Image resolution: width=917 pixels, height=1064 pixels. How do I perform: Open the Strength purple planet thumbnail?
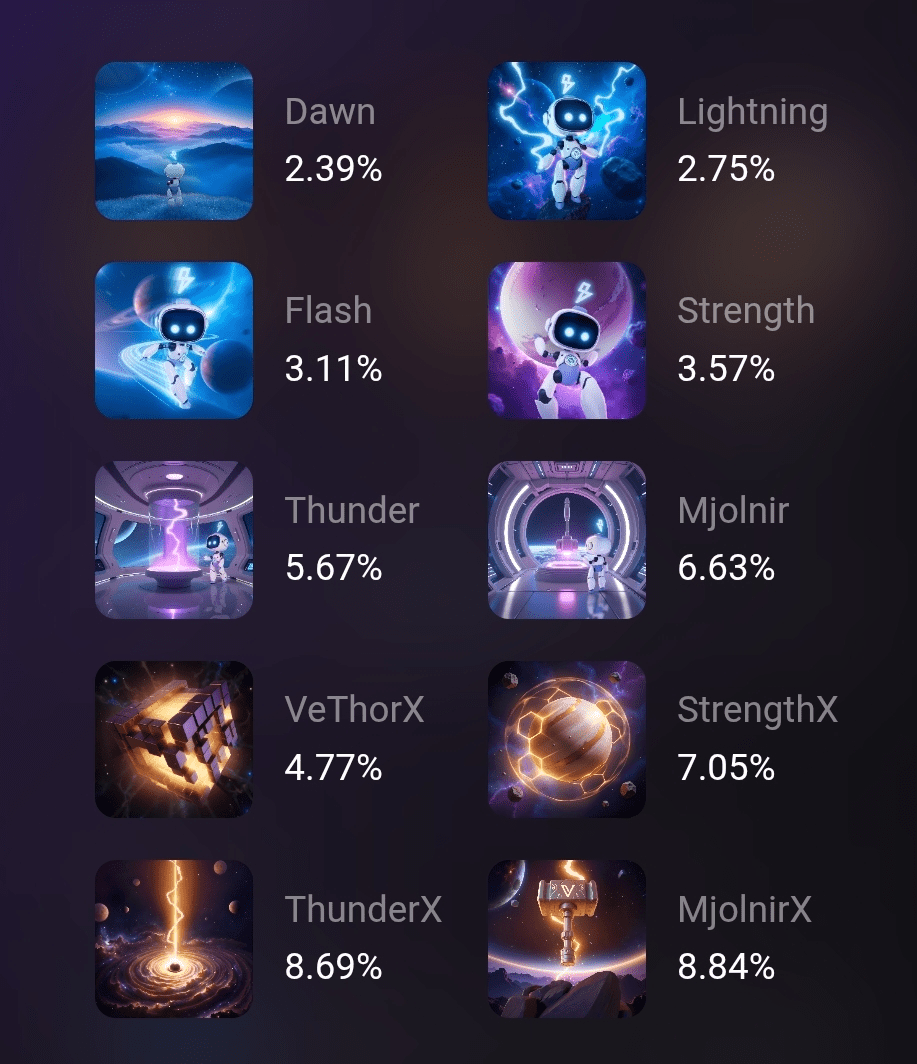567,340
